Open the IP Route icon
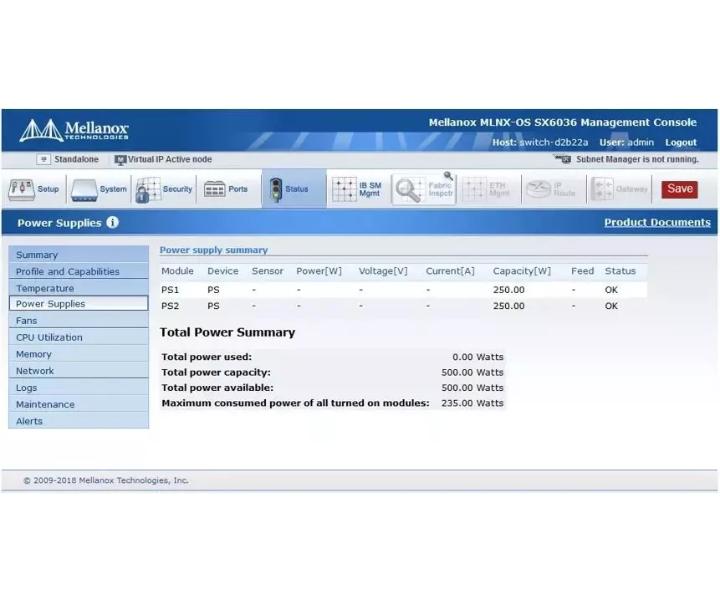This screenshot has height=600, width=720. tap(538, 189)
